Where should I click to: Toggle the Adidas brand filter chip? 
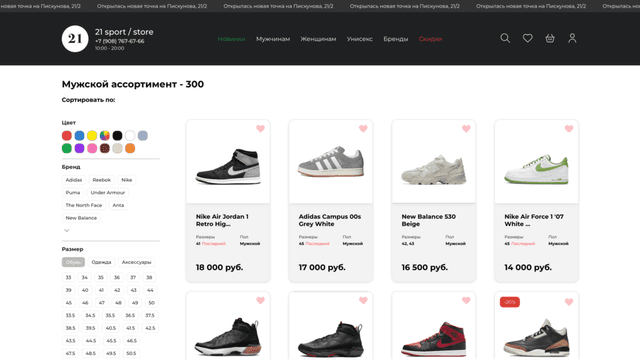[x=74, y=180]
